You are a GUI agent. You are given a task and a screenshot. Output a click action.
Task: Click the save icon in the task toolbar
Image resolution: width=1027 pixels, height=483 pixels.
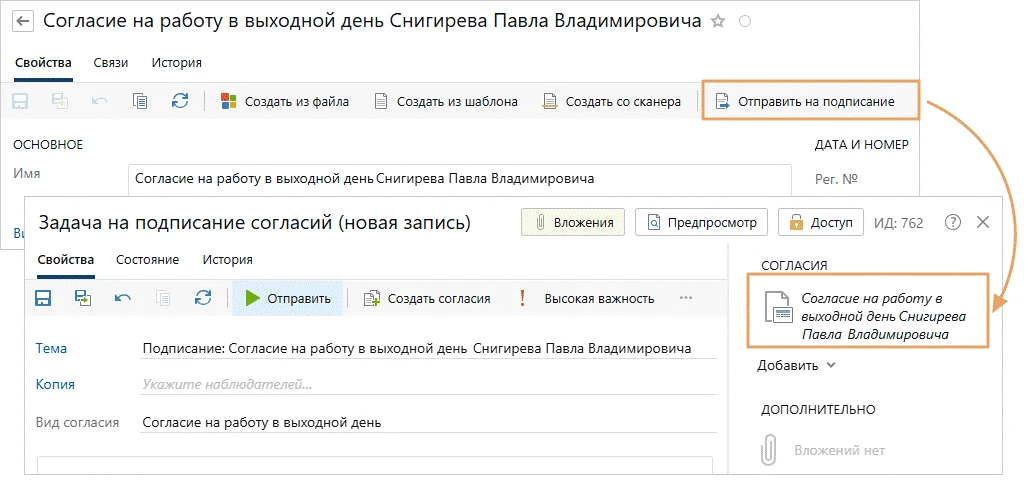point(43,298)
